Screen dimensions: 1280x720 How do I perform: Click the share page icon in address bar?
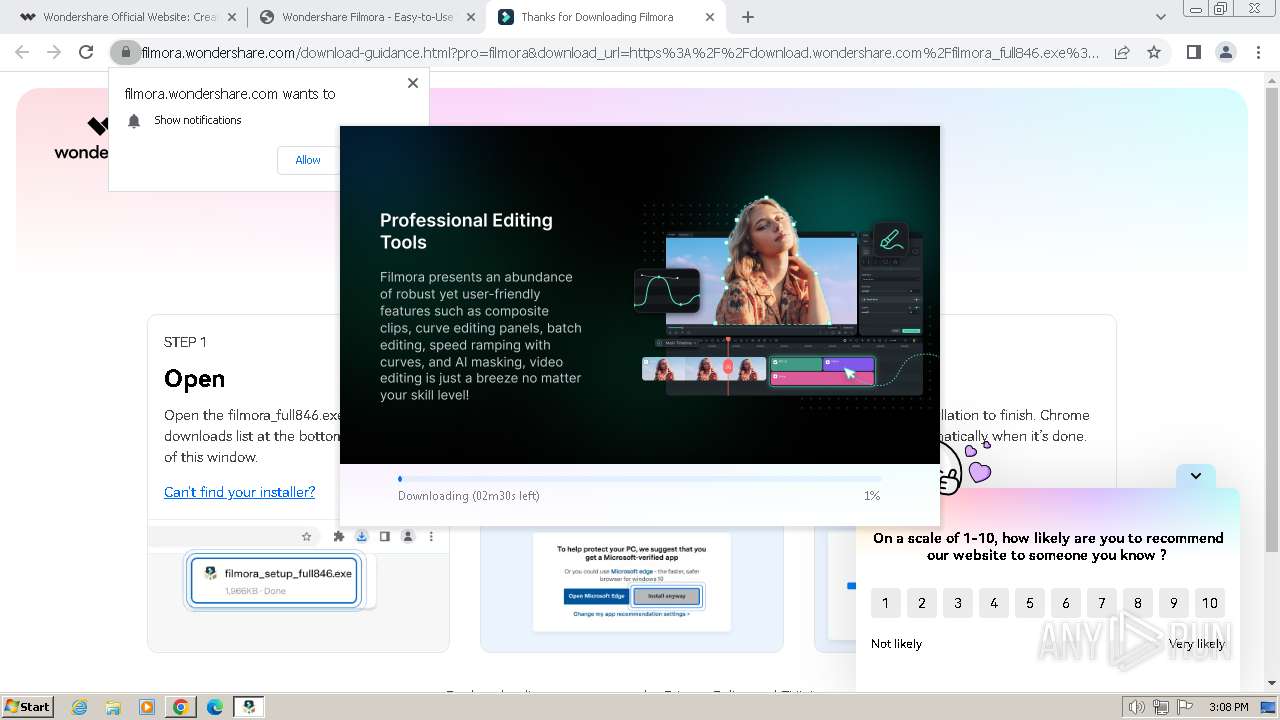coord(1122,52)
